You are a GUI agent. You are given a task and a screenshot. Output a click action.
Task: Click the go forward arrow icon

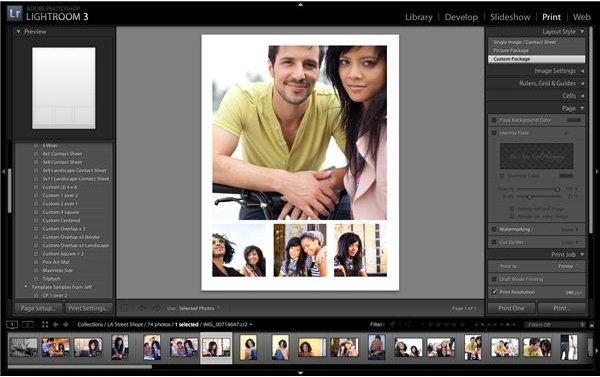coord(65,325)
